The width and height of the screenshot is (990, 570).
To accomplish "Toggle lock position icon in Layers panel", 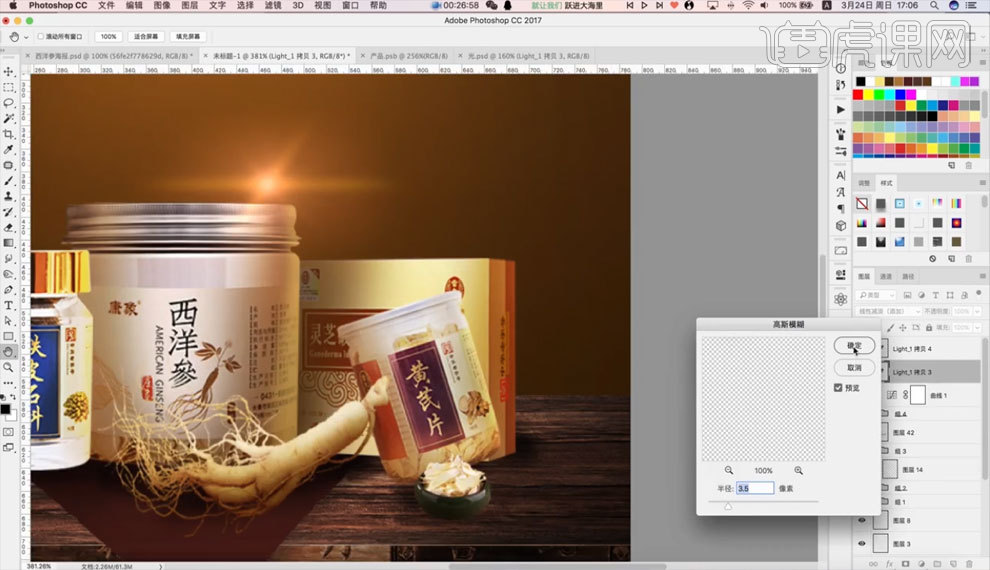I will (x=903, y=328).
